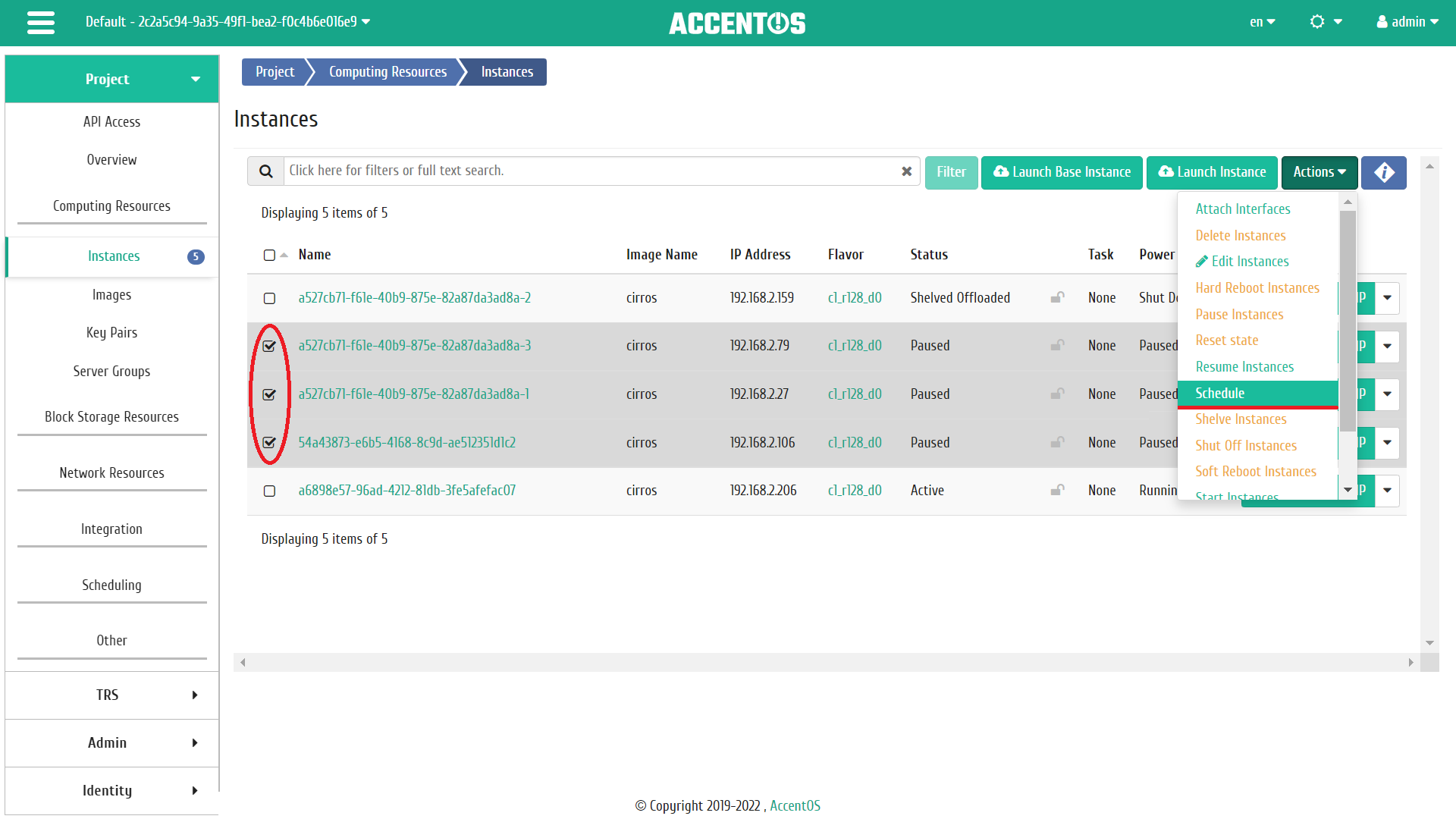Open row actions dropdown for Shelved Offloaded instance
1456x819 pixels.
pos(1388,298)
